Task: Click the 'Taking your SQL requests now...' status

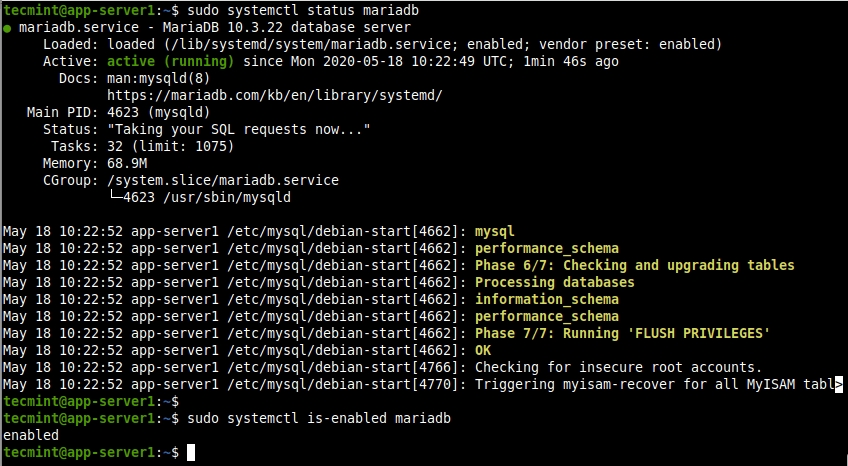Action: pos(238,129)
